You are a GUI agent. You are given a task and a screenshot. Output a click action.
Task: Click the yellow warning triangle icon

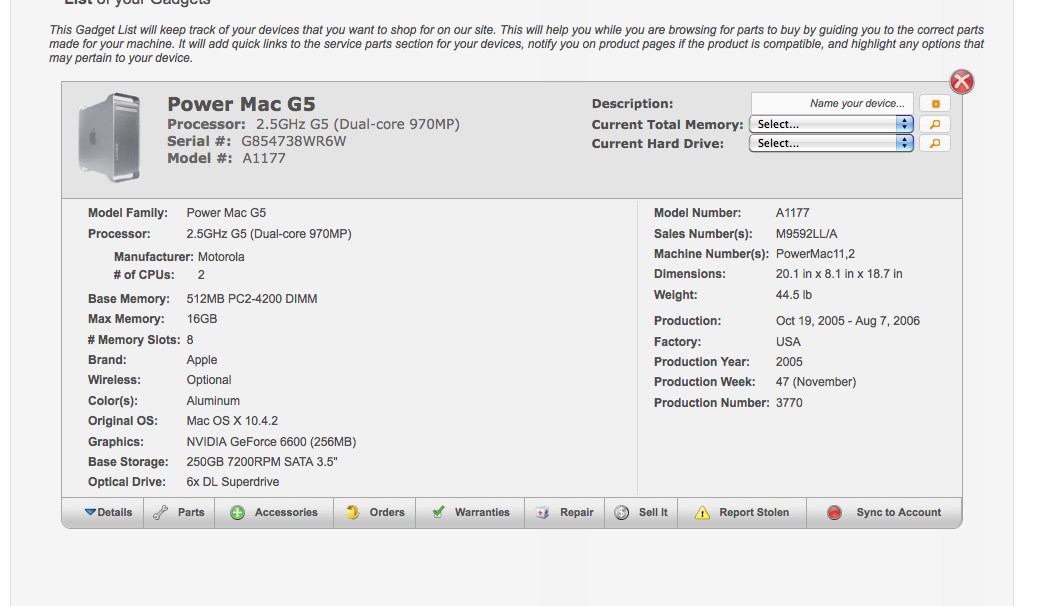(x=702, y=513)
